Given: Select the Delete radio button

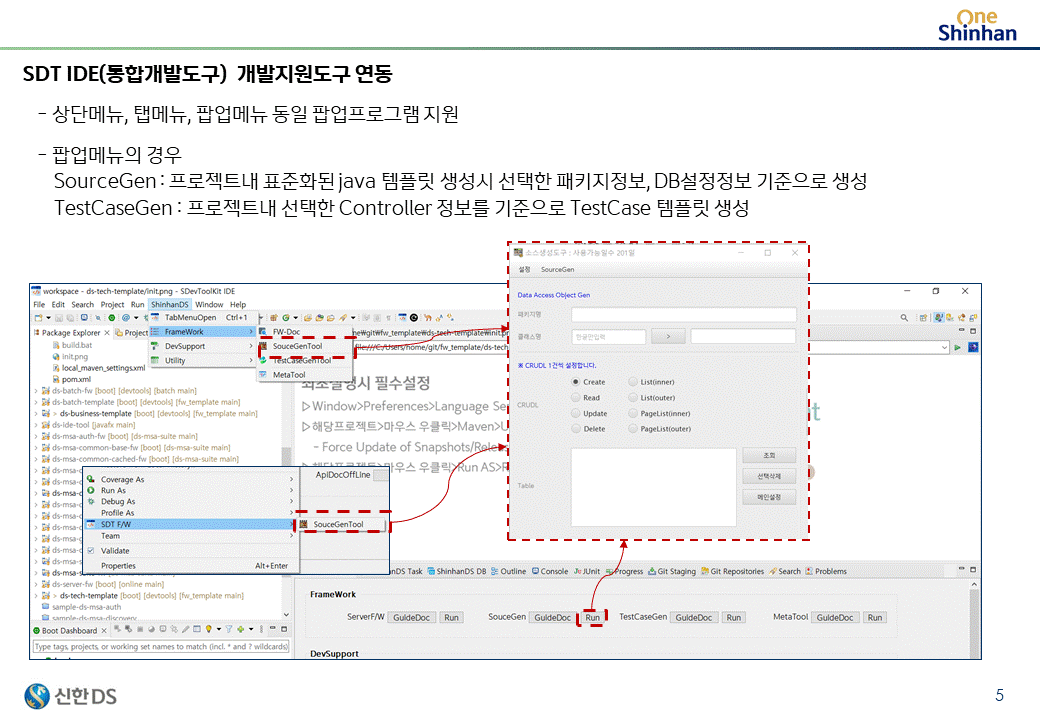Looking at the screenshot, I should tap(576, 429).
